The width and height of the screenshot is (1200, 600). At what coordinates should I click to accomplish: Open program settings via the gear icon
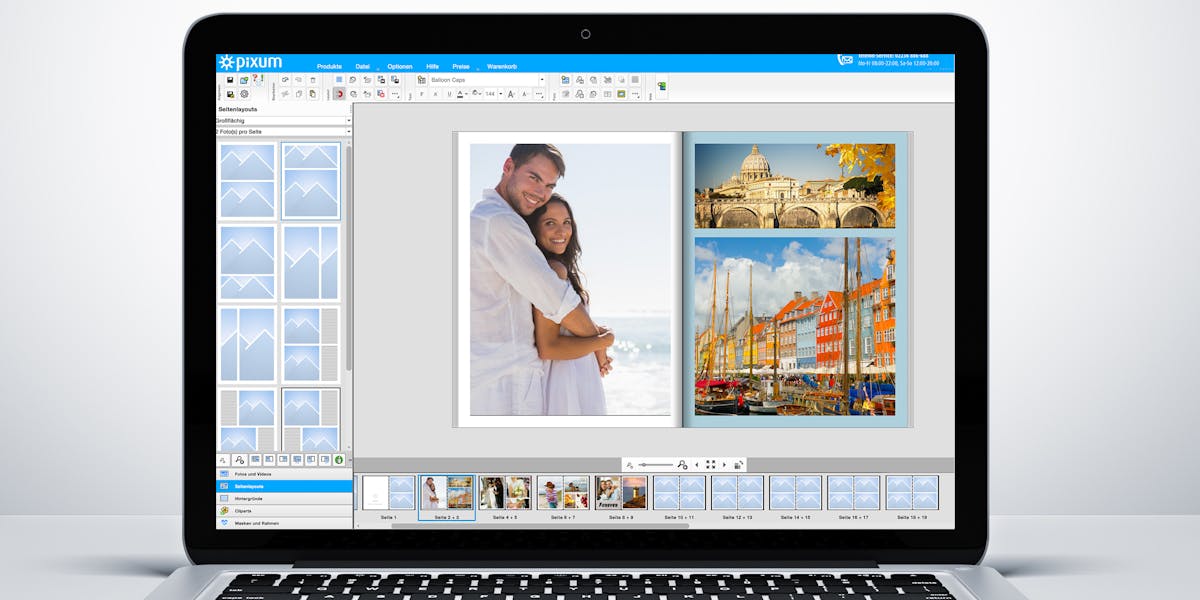click(x=244, y=94)
